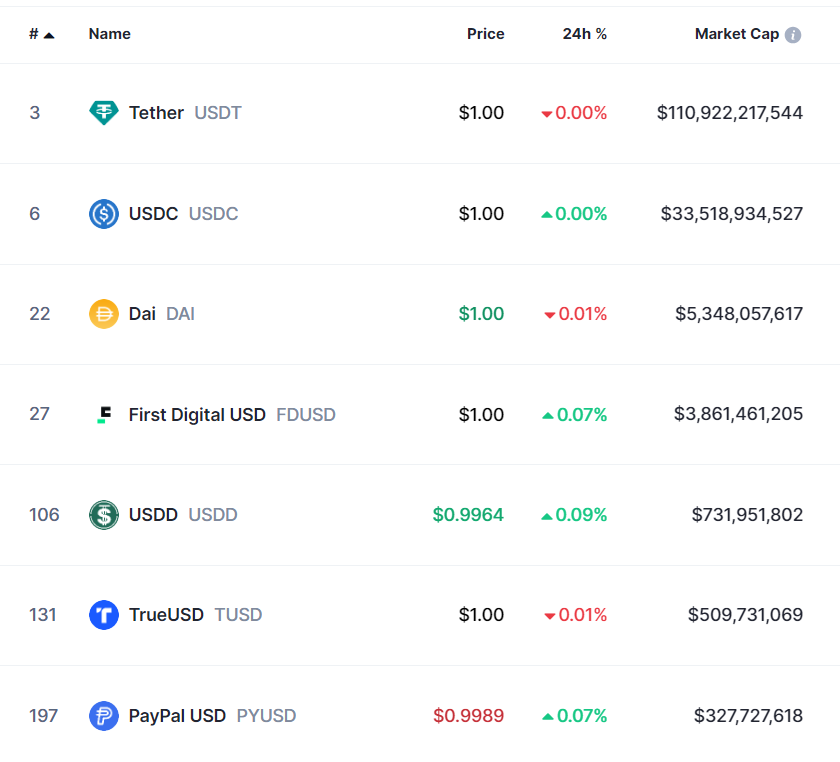The width and height of the screenshot is (840, 762).
Task: Click the TrueUSD TUSD ticker text
Action: click(238, 615)
